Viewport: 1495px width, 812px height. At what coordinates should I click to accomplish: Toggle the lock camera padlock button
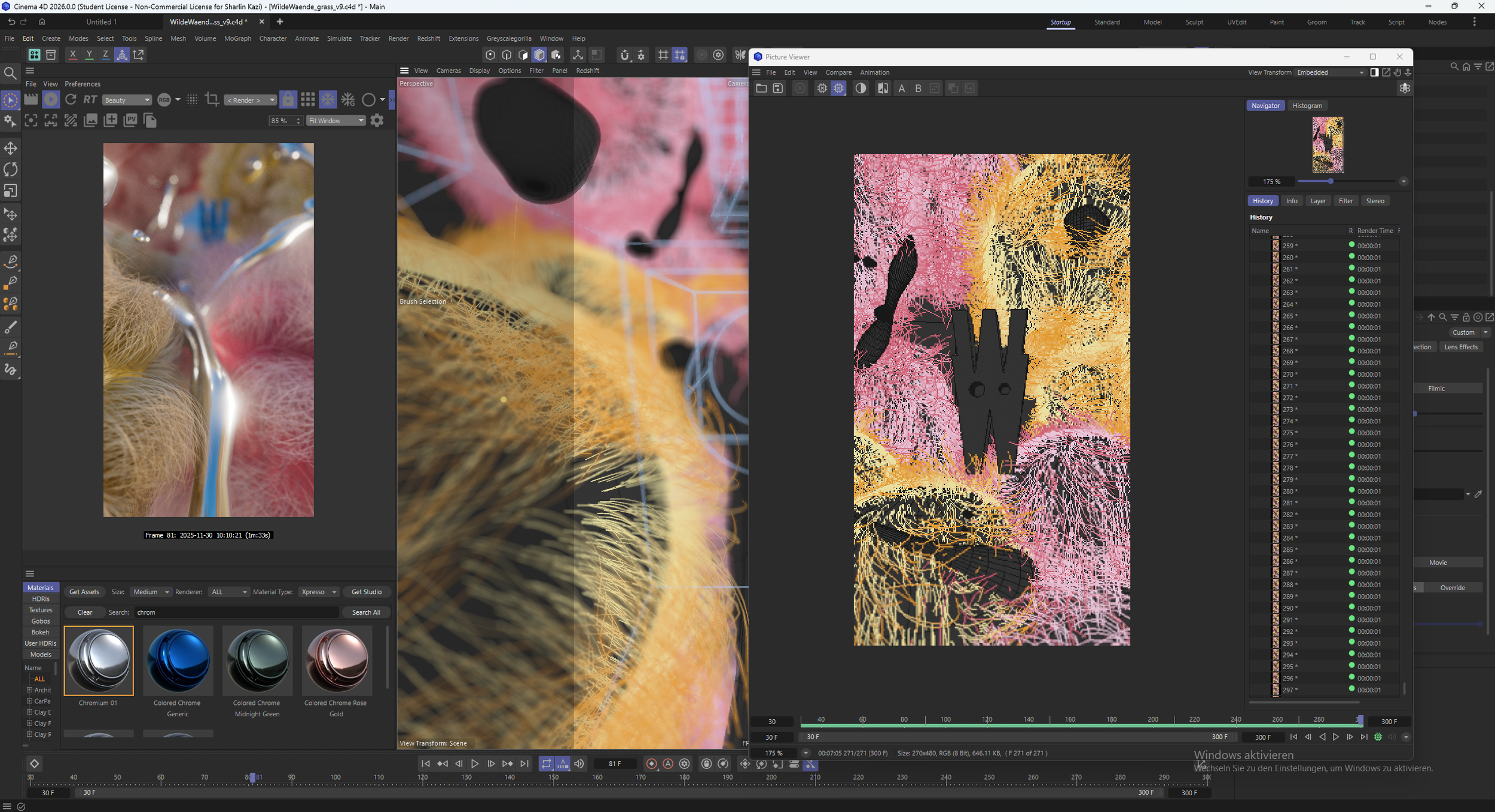[288, 99]
